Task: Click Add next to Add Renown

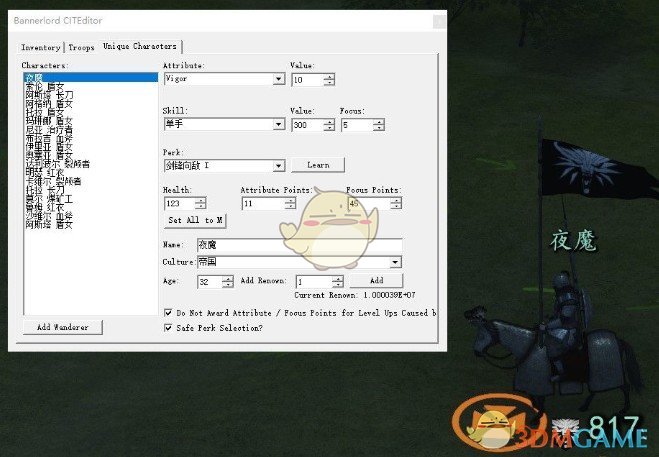Action: 376,280
